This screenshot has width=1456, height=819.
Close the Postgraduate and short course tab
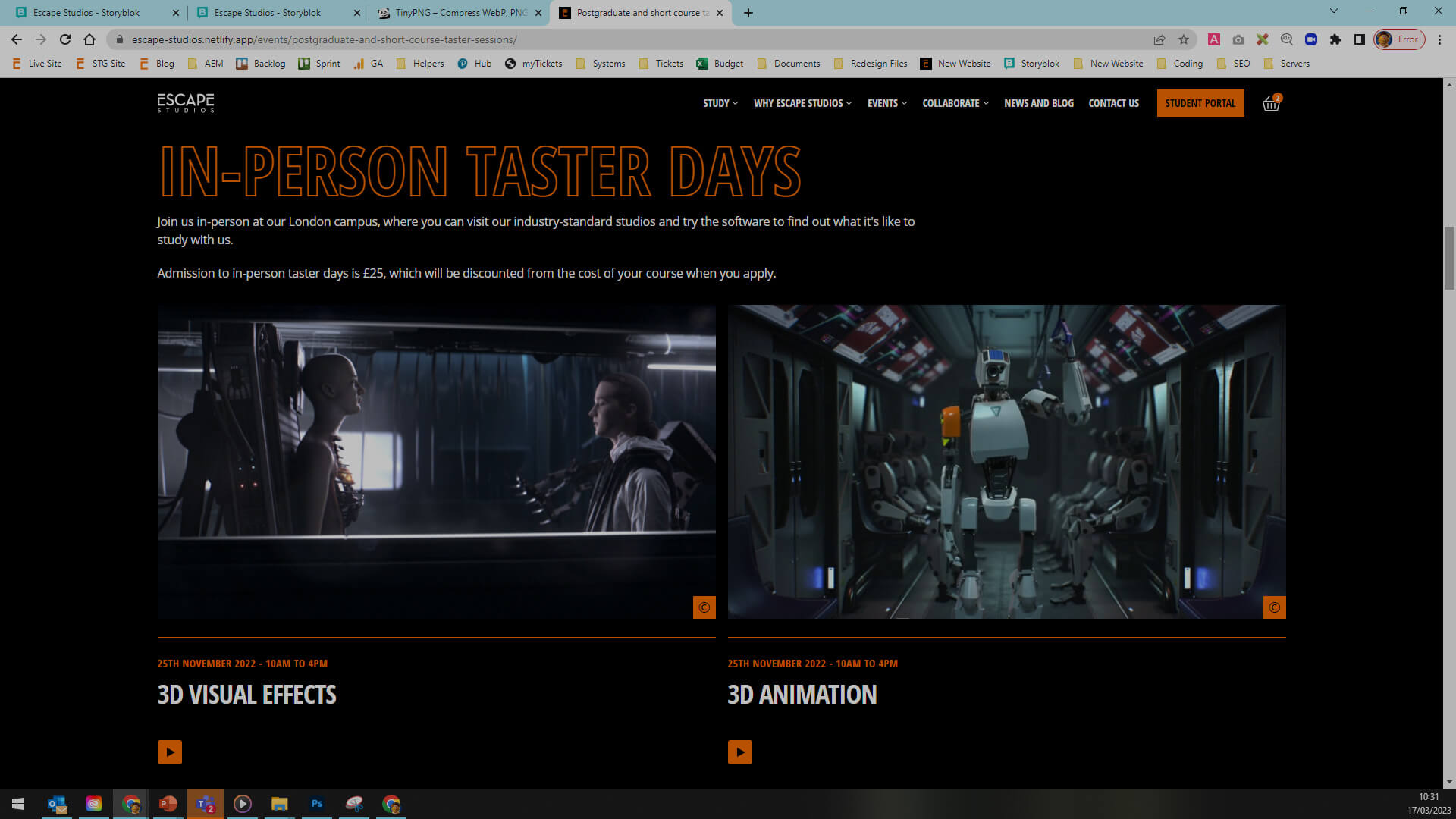[x=720, y=13]
